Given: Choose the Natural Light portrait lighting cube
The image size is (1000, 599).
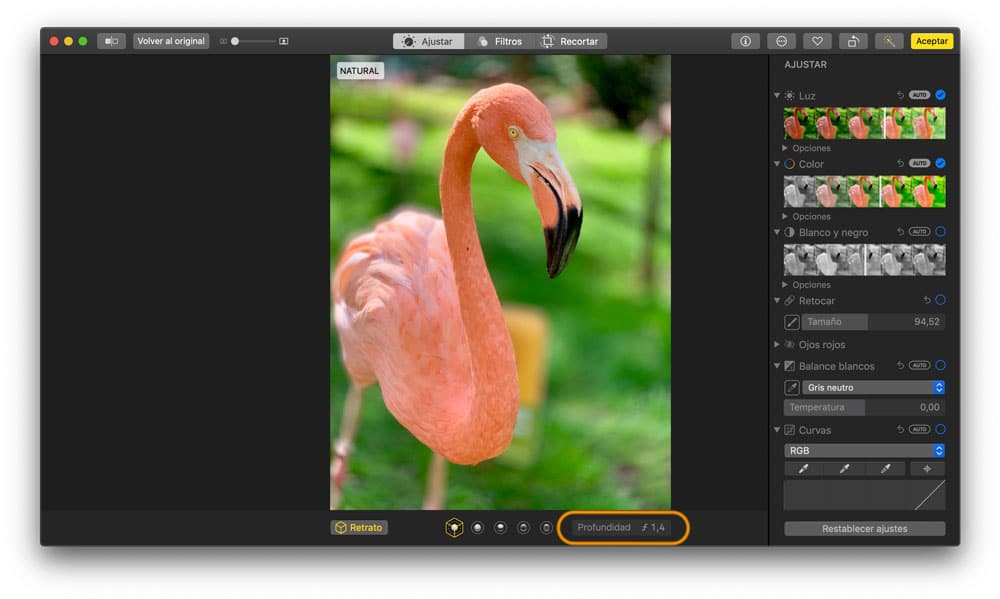Looking at the screenshot, I should click(x=454, y=528).
